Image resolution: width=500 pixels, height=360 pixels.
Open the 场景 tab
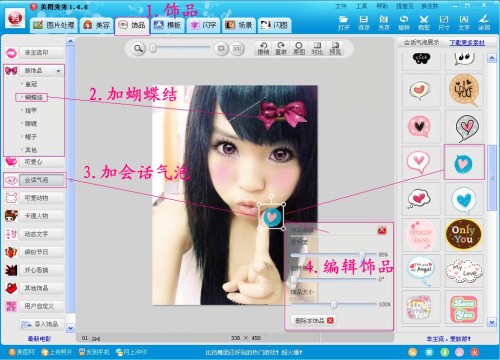point(239,25)
